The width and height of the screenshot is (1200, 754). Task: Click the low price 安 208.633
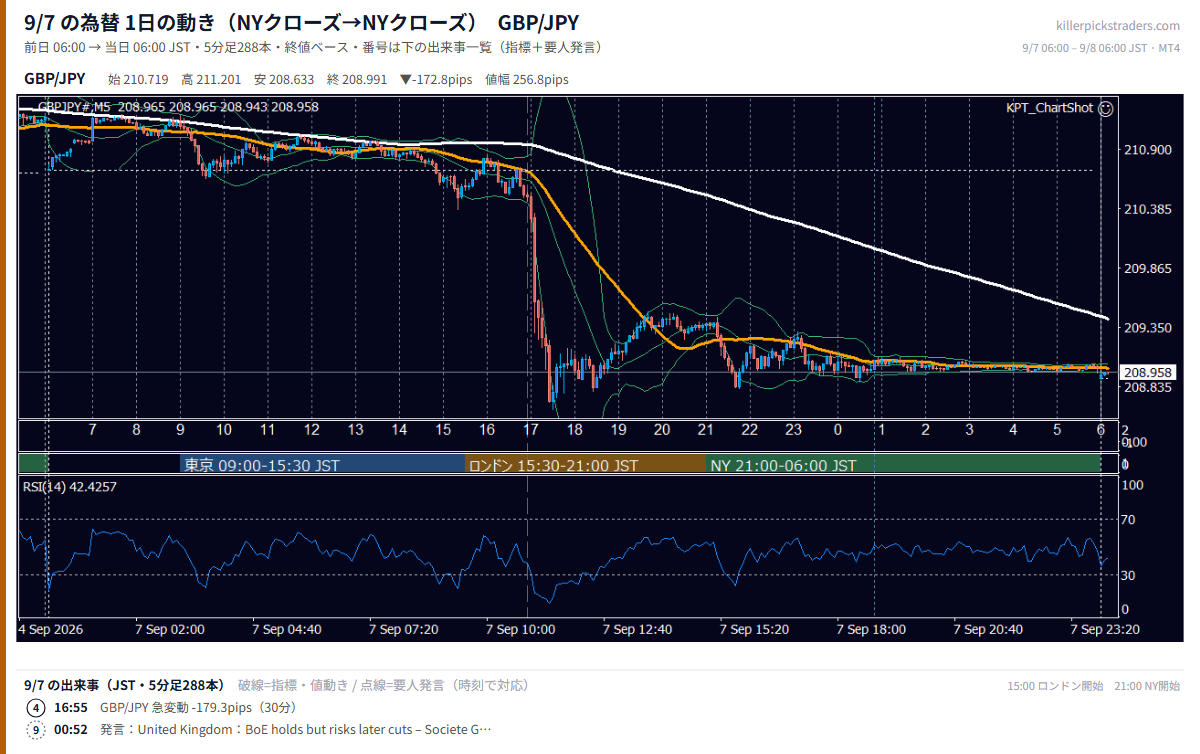pos(284,79)
